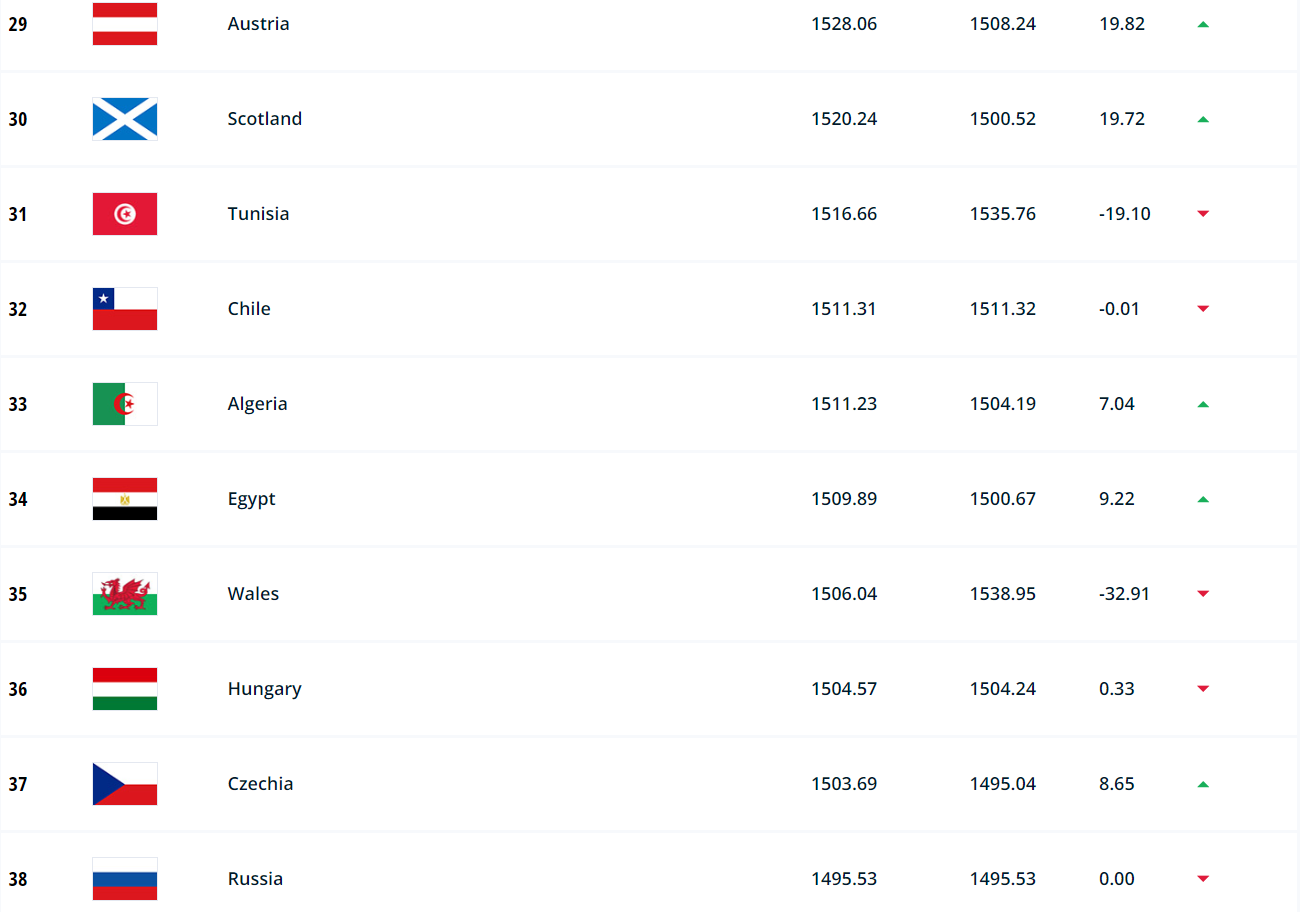Screen dimensions: 1300x912
Task: Click the Egypt flag icon
Action: click(x=125, y=499)
